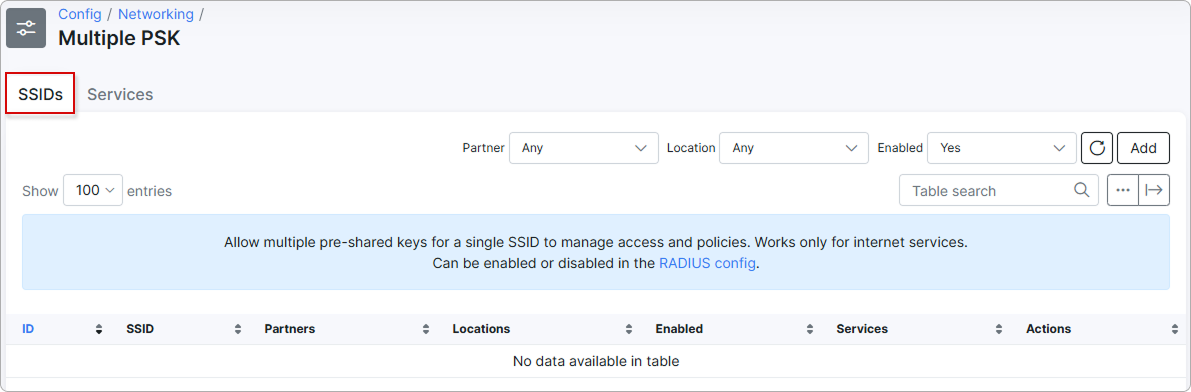Follow the Config breadcrumb link
This screenshot has width=1191, height=392.
[x=80, y=14]
